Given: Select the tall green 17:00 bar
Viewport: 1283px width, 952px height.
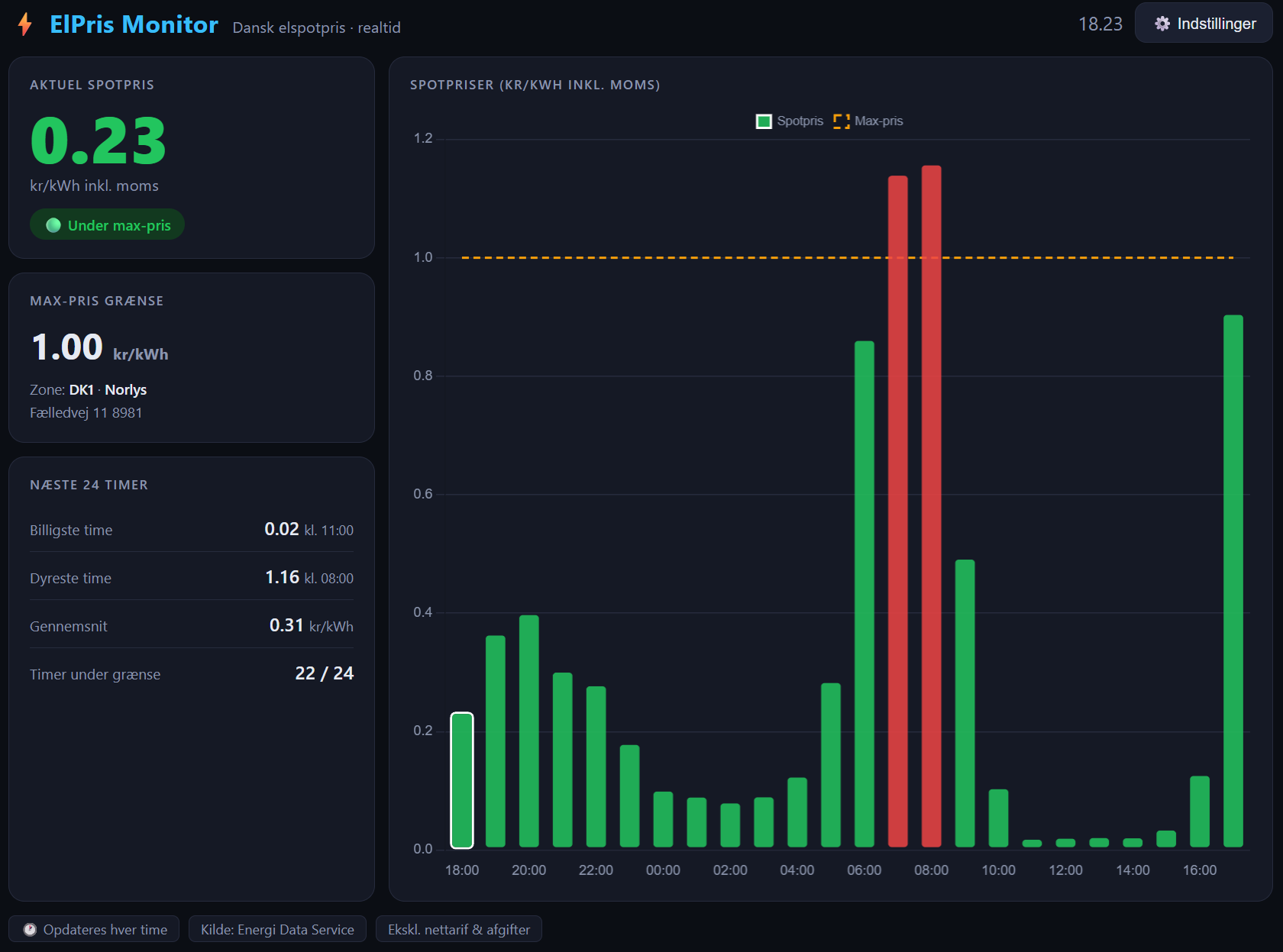Looking at the screenshot, I should [1233, 581].
